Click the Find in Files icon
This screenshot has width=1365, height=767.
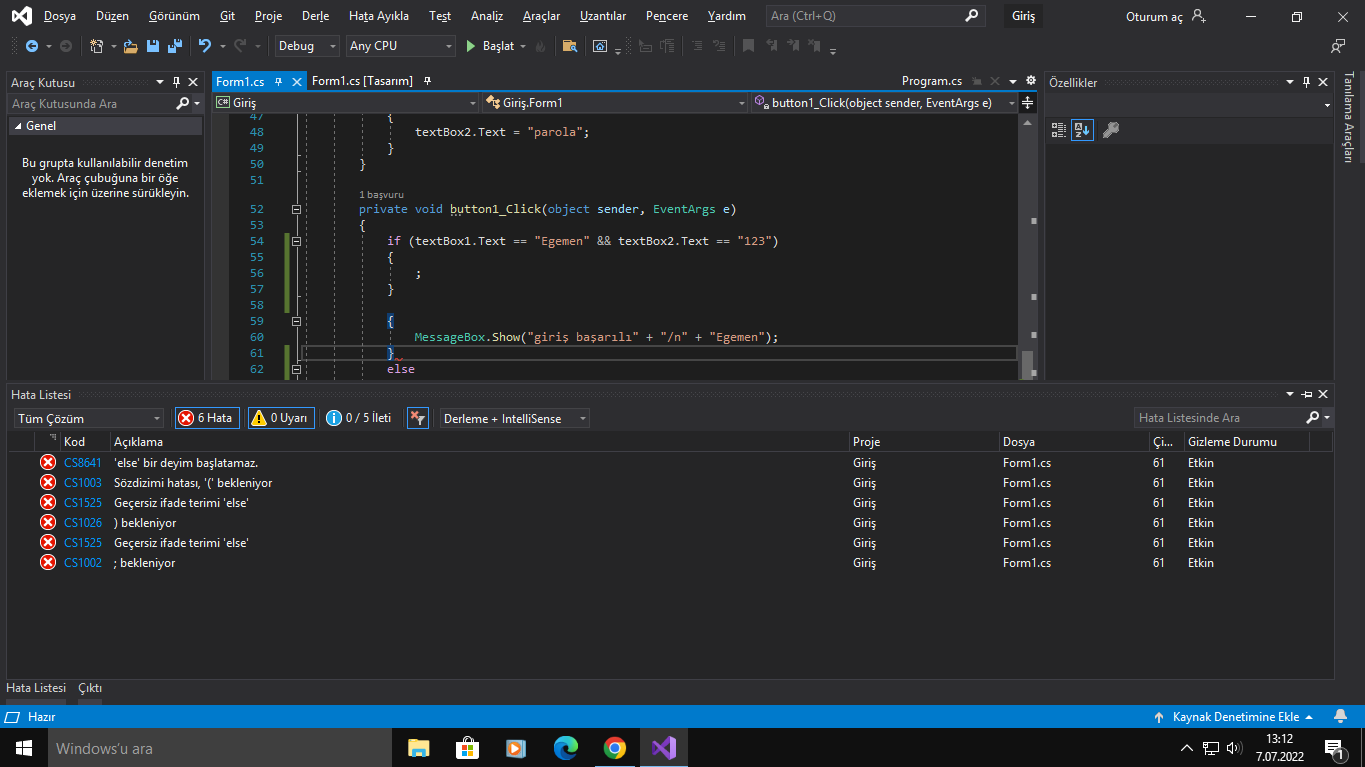[569, 46]
